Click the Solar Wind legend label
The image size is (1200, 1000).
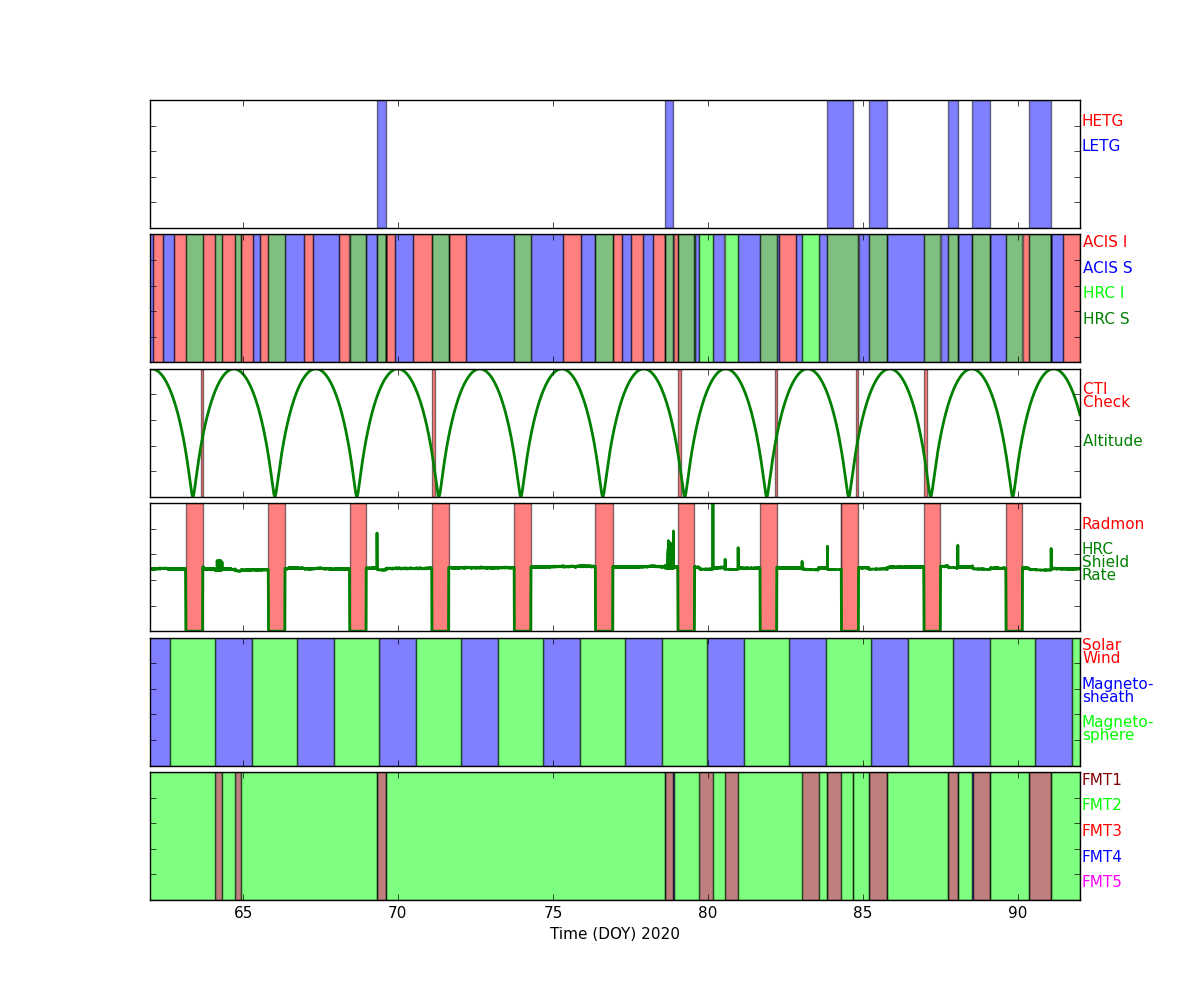click(x=1101, y=652)
